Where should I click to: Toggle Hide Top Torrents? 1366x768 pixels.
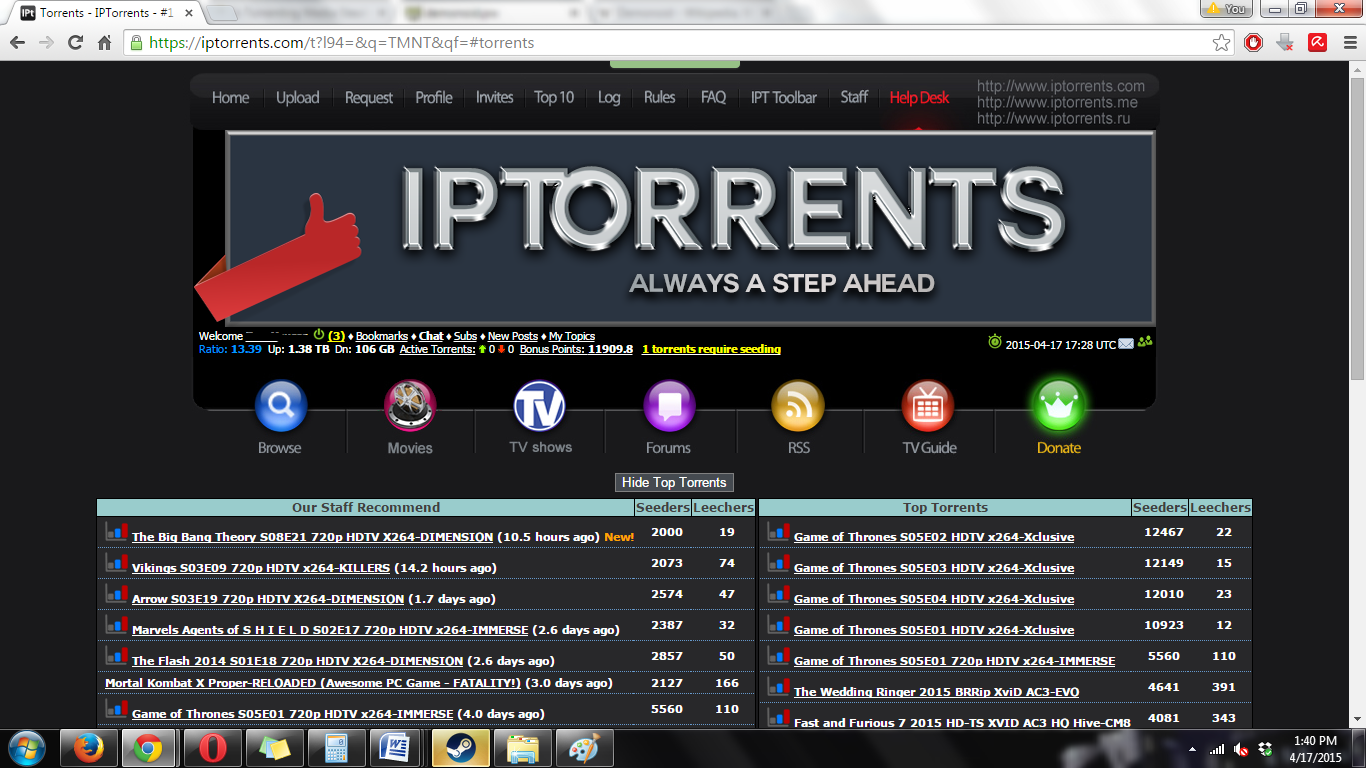click(x=675, y=482)
